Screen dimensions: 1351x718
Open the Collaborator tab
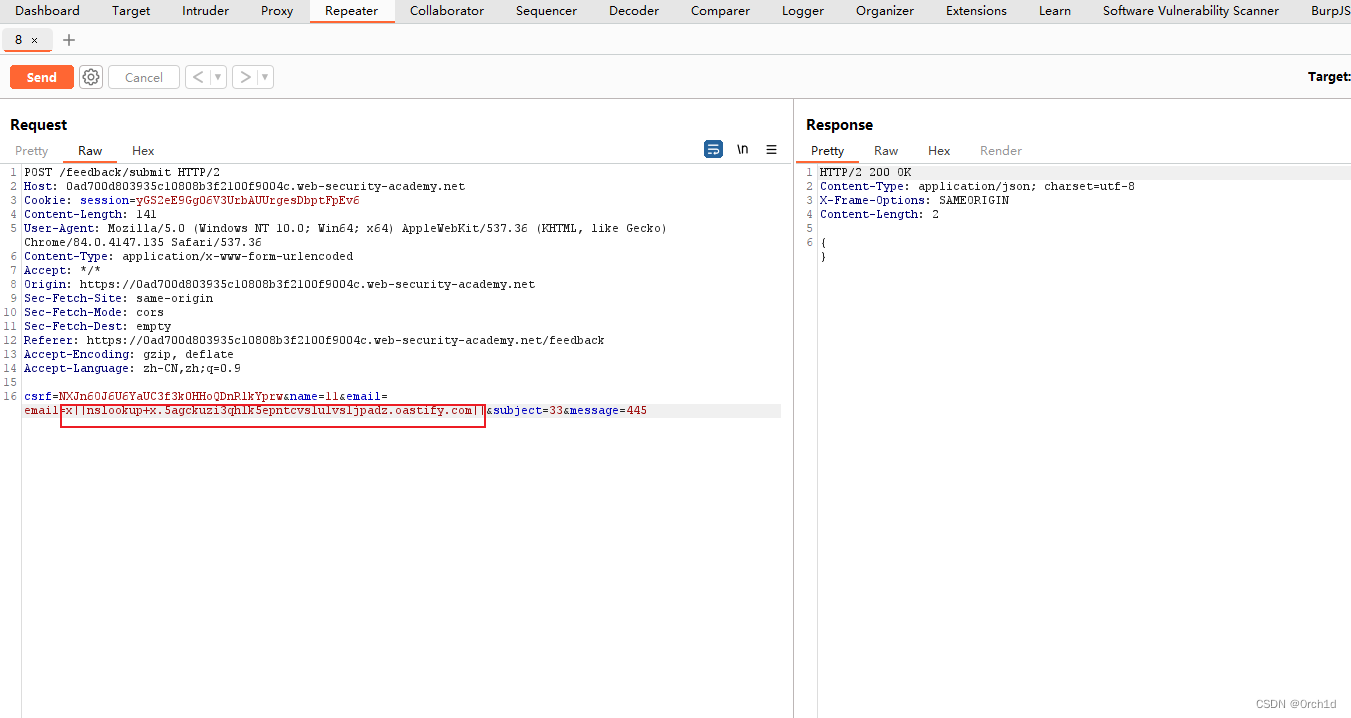click(x=447, y=11)
